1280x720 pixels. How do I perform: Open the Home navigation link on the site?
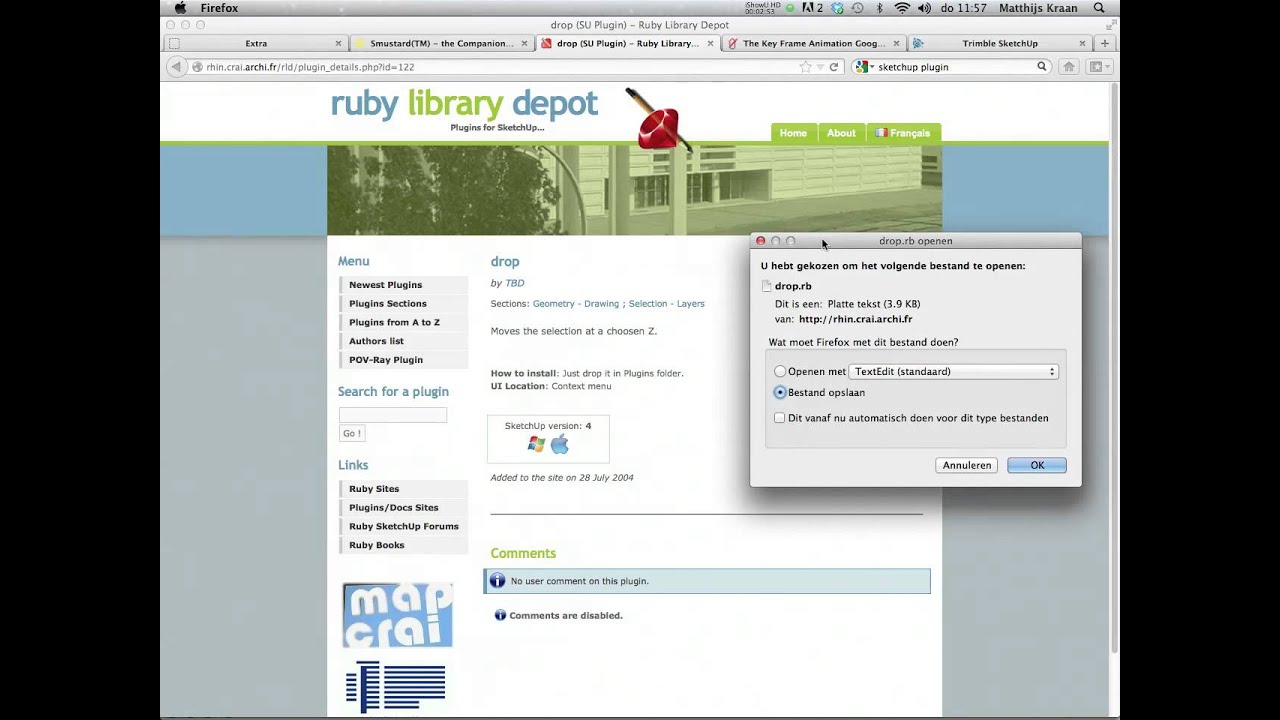[x=793, y=133]
